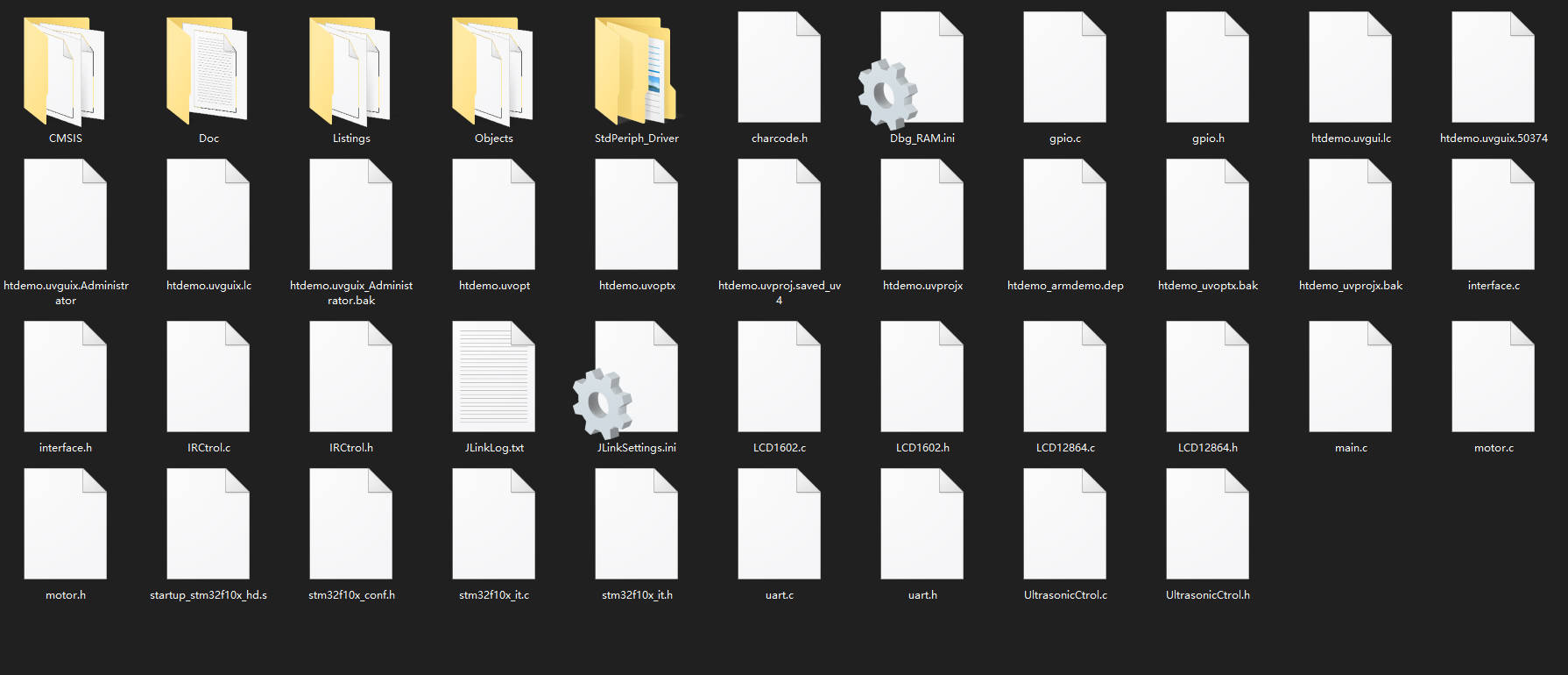This screenshot has height=675, width=1568.
Task: Select JLinkSettings.ini gear file icon
Action: point(625,379)
